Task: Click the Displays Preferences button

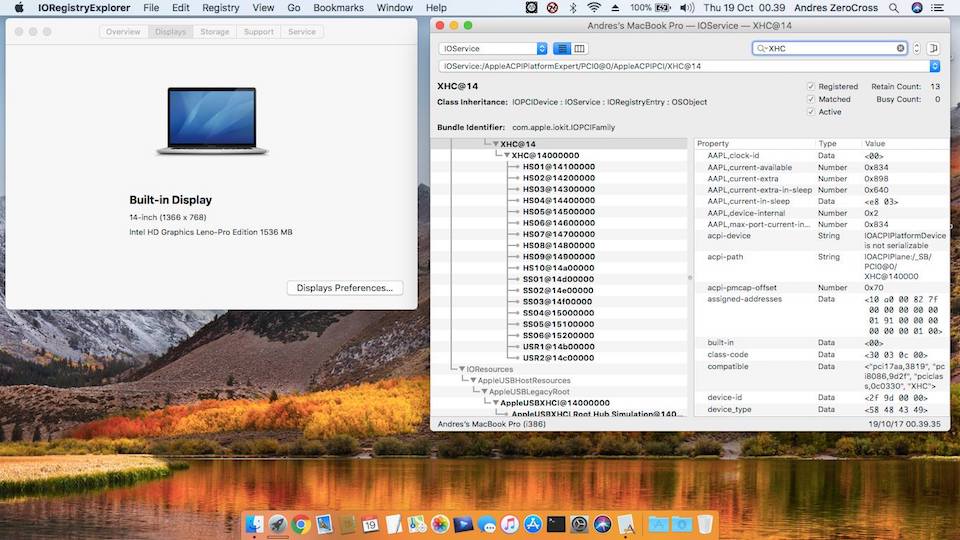Action: pos(344,288)
